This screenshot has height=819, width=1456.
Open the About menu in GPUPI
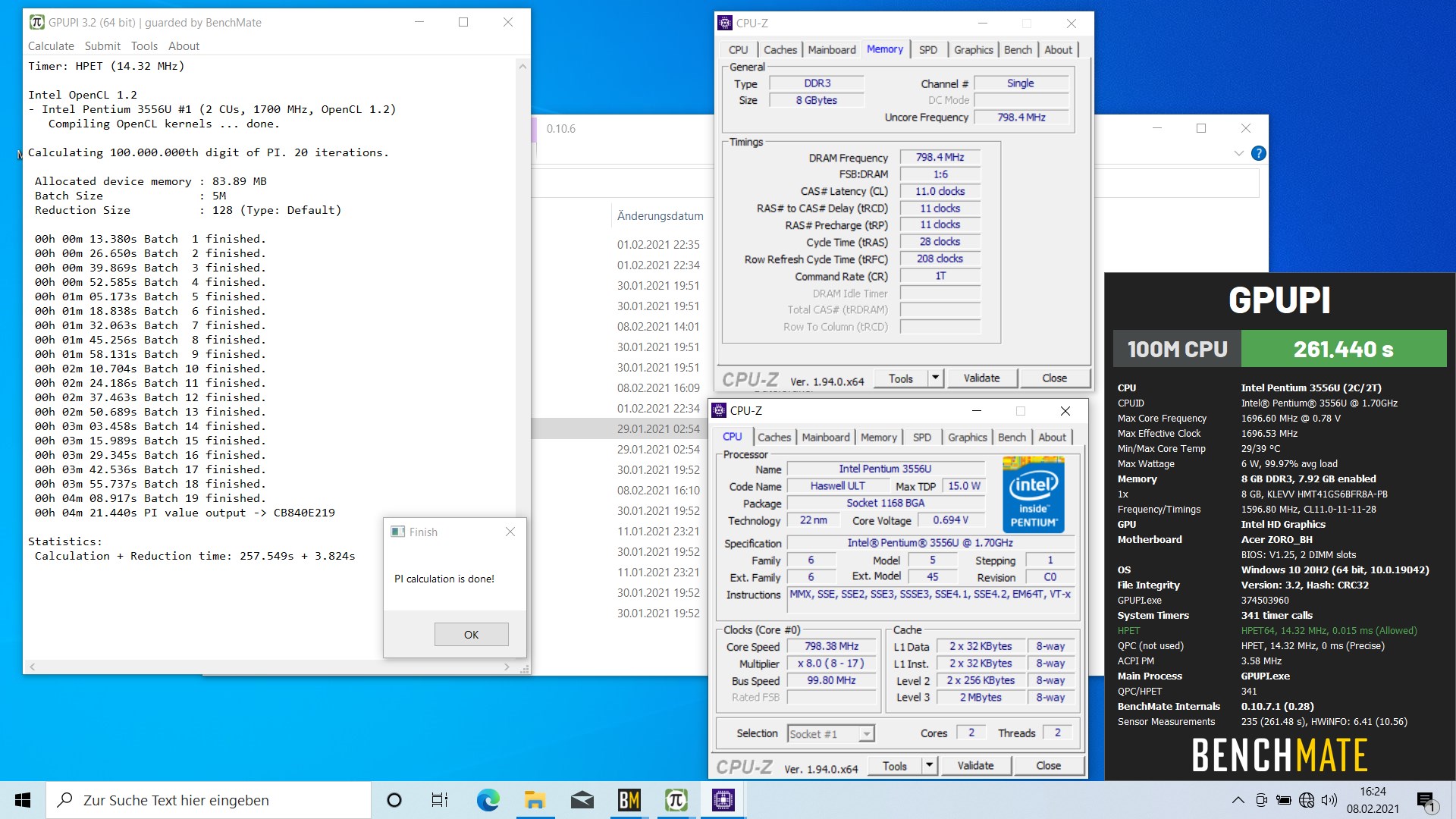[184, 45]
